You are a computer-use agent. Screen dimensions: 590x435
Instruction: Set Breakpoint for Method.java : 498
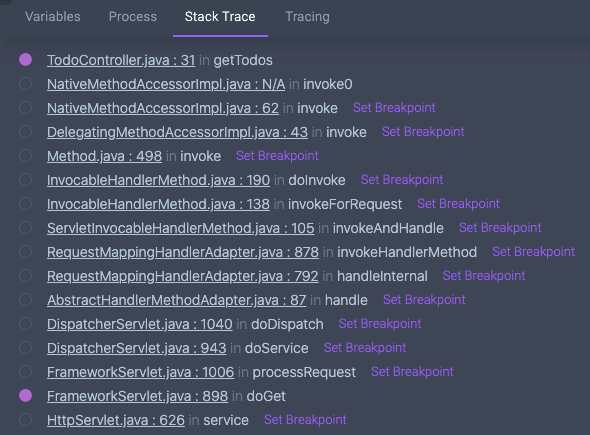pos(277,156)
